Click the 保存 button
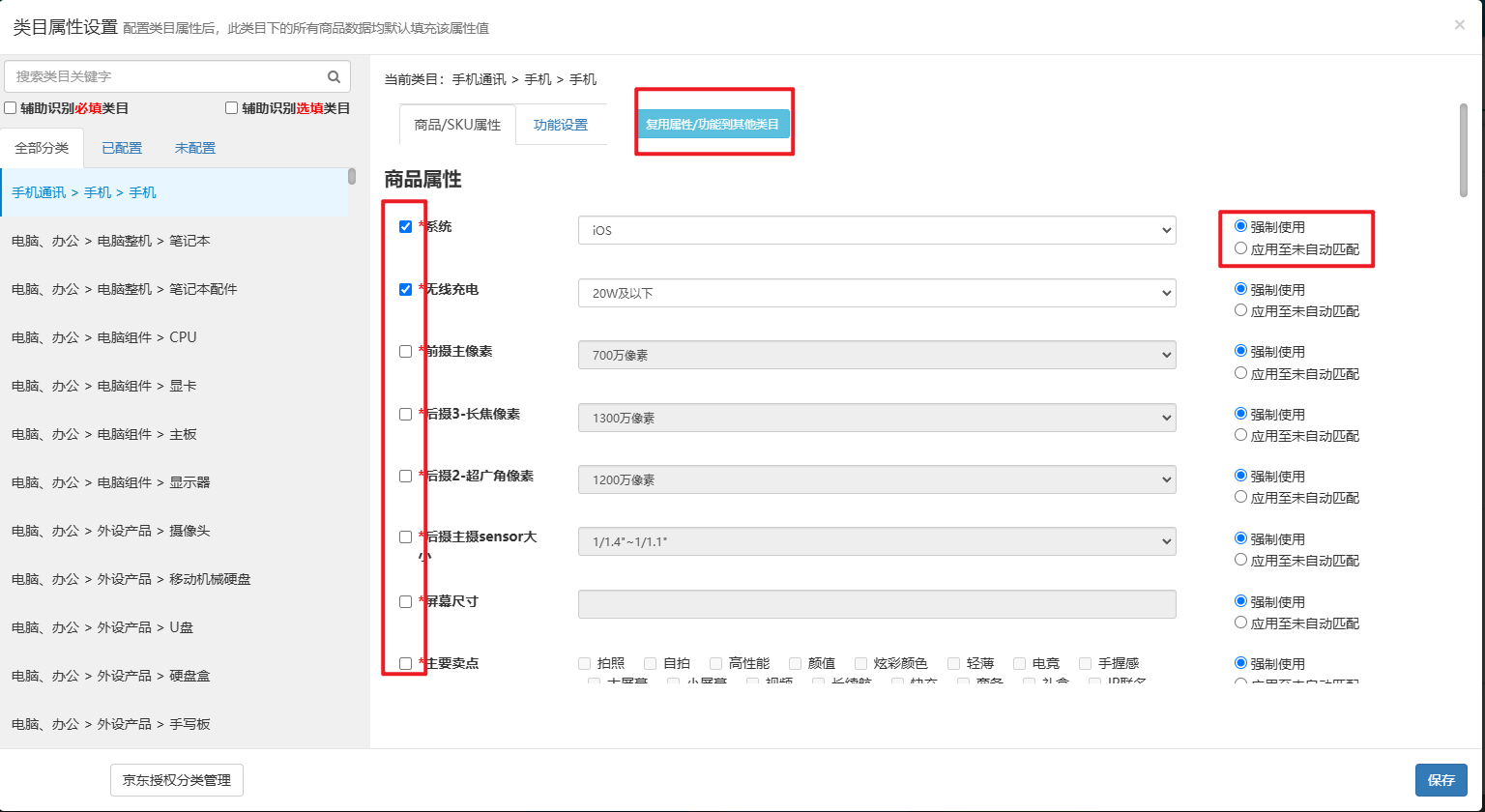The height and width of the screenshot is (812, 1485). (1441, 780)
